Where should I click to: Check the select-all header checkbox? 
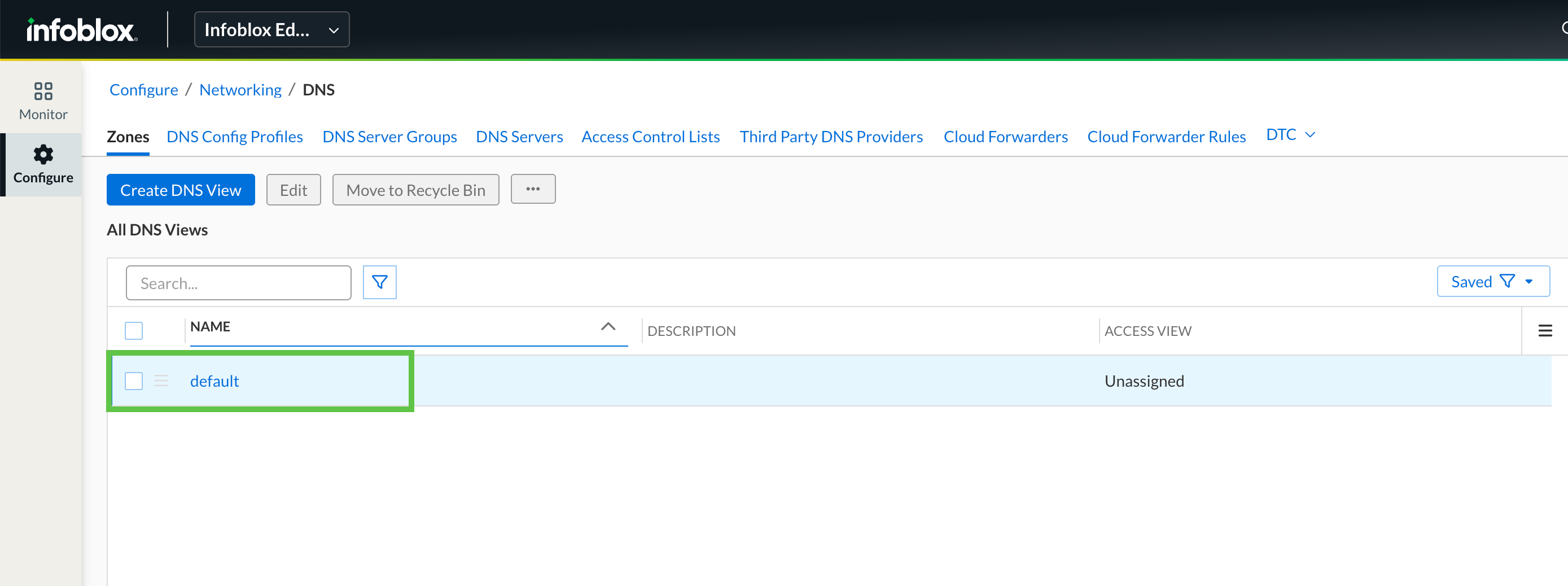tap(134, 331)
